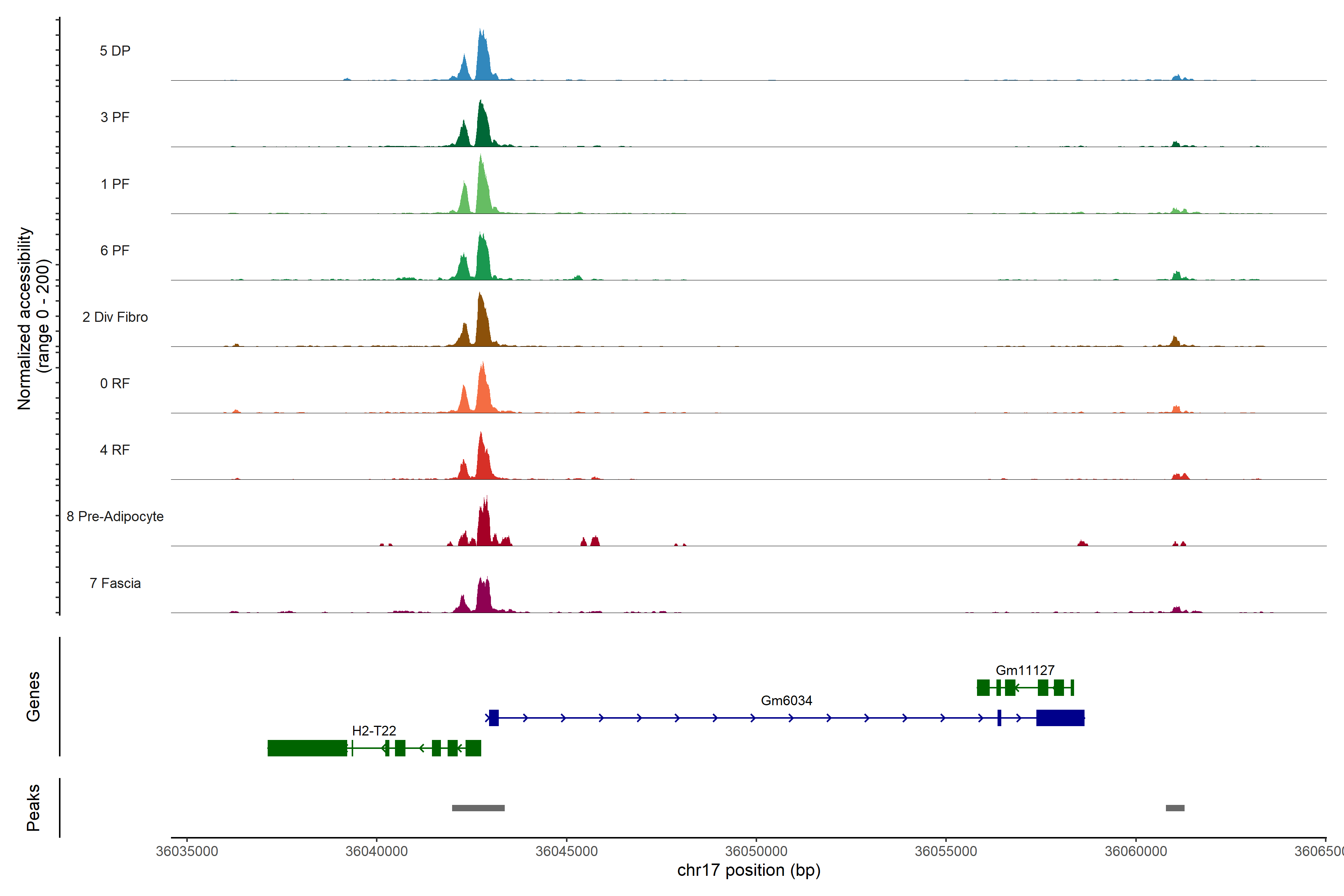Click the 36040000 axis tick label
This screenshot has width=1344, height=896.
(377, 852)
